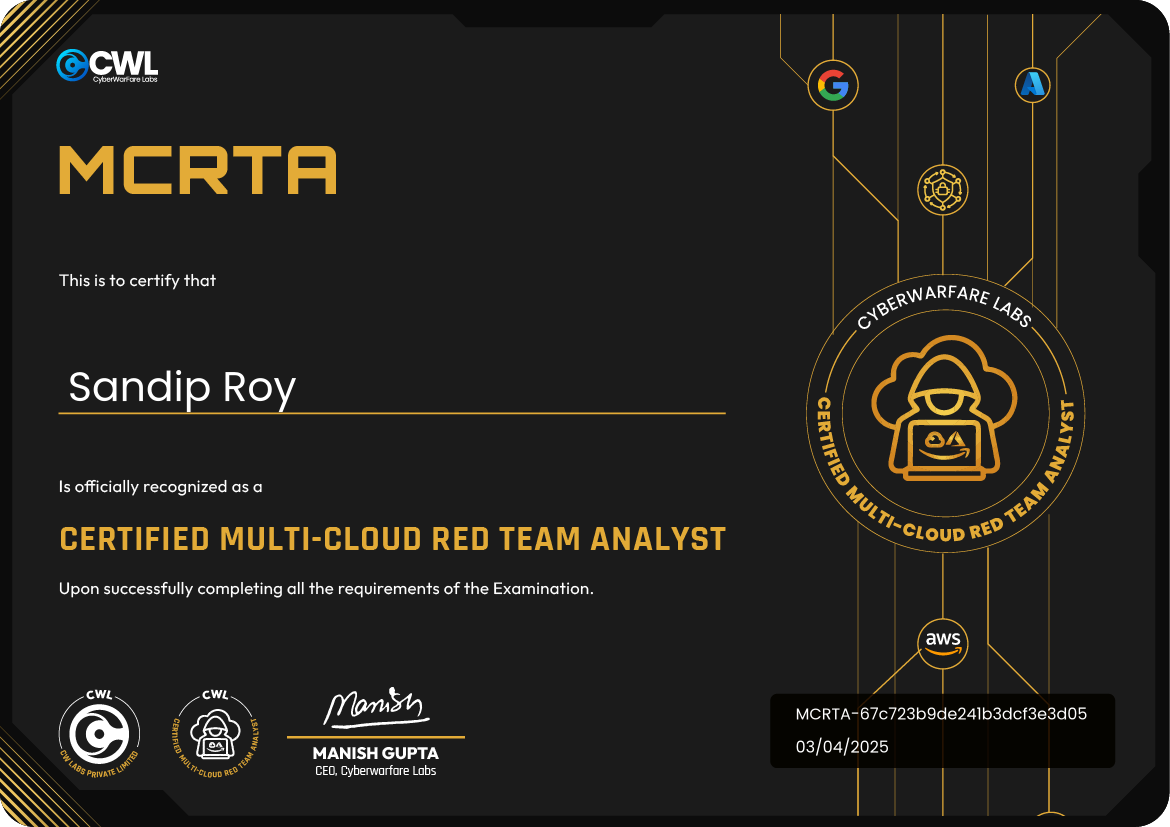Click the MANISH GUPTA signer name
The width and height of the screenshot is (1170, 827).
(375, 753)
